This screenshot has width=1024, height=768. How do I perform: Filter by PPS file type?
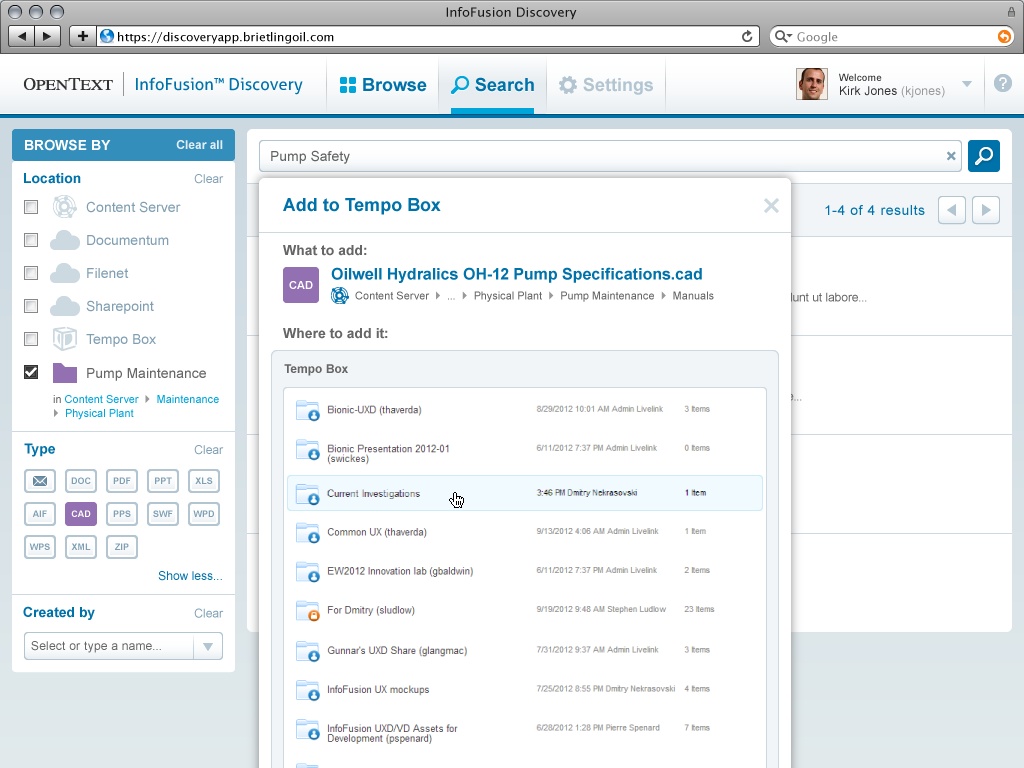click(x=121, y=514)
